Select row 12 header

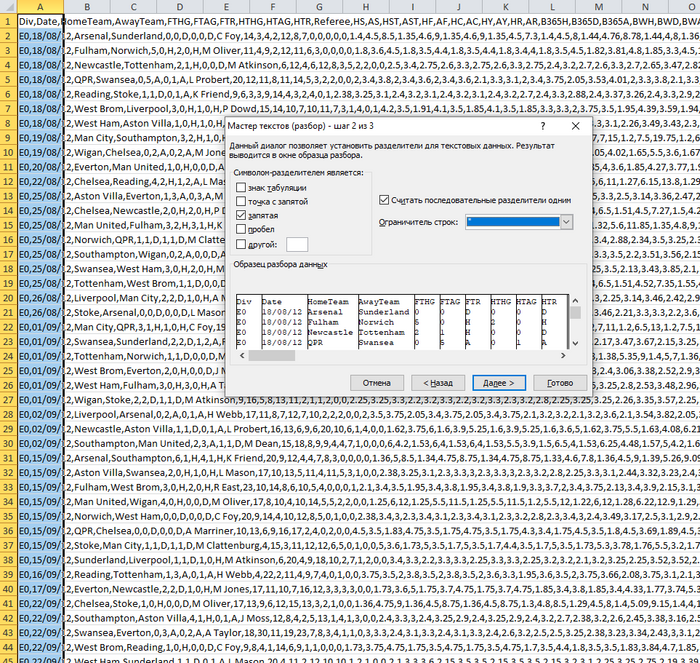pos(8,182)
